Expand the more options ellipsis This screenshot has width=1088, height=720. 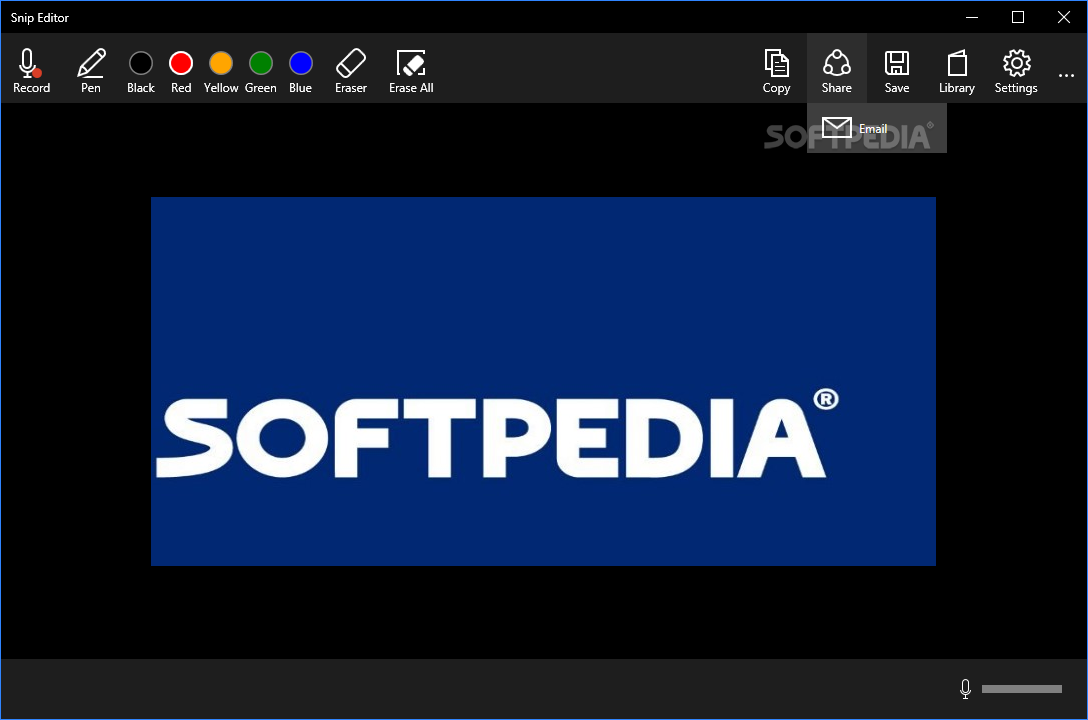pos(1066,75)
